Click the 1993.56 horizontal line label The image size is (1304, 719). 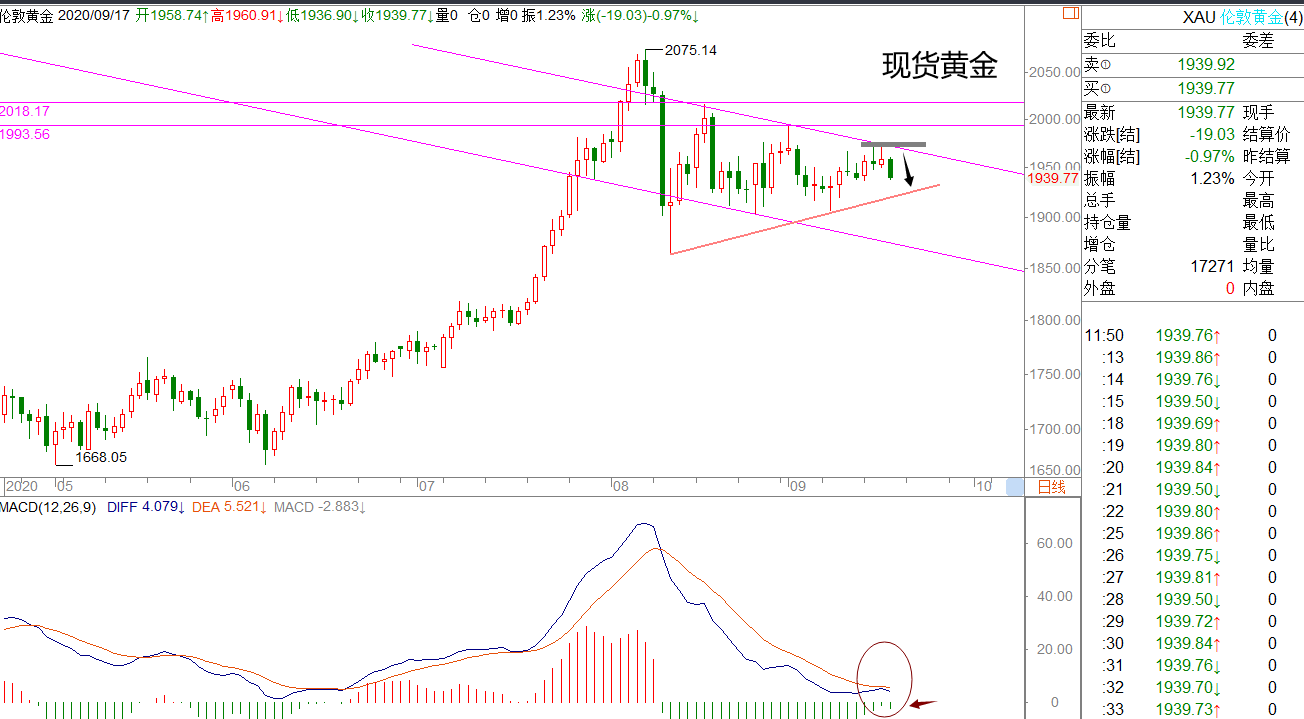[25, 134]
